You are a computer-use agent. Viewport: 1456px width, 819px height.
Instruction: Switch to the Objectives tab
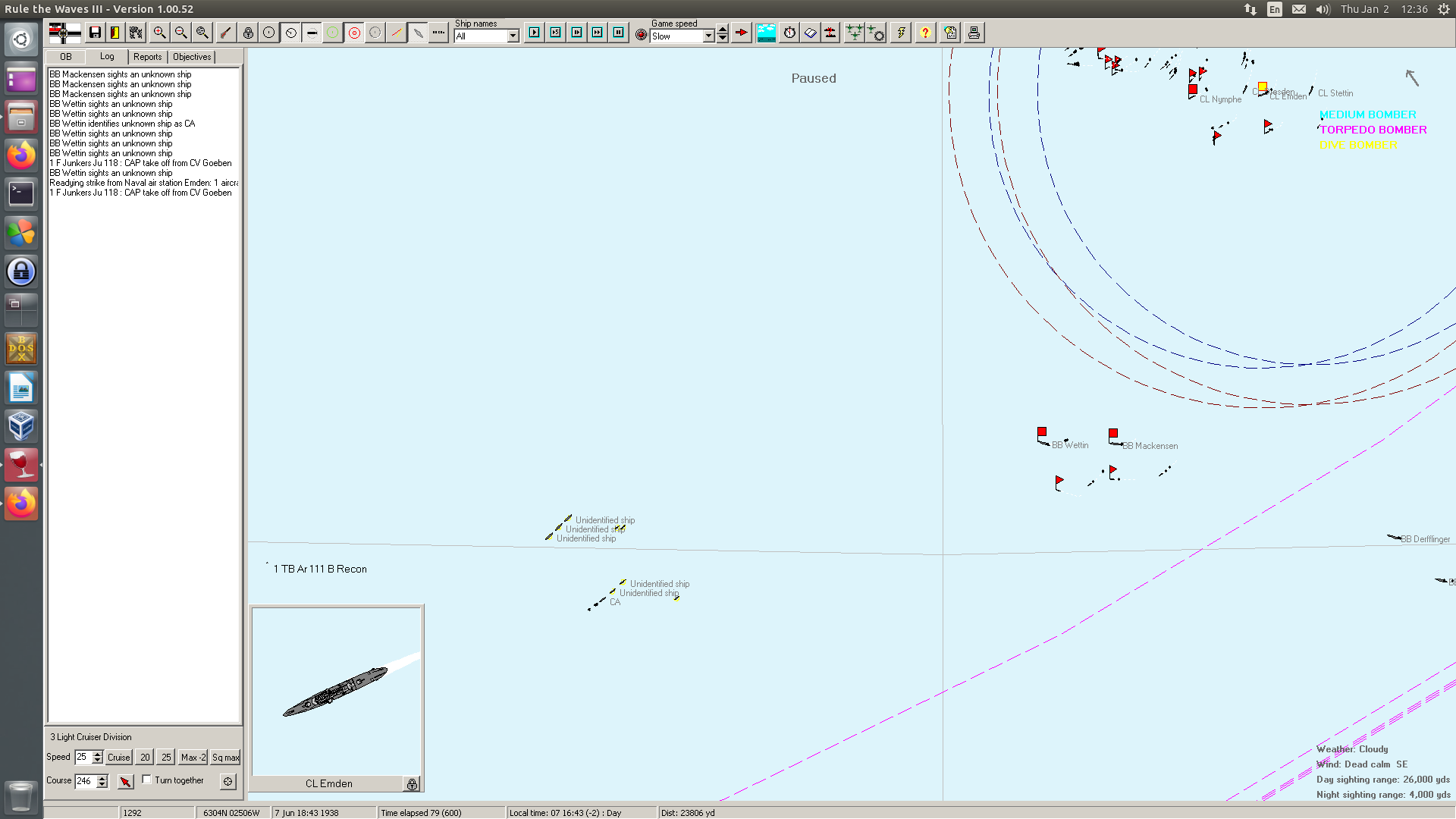click(x=192, y=57)
